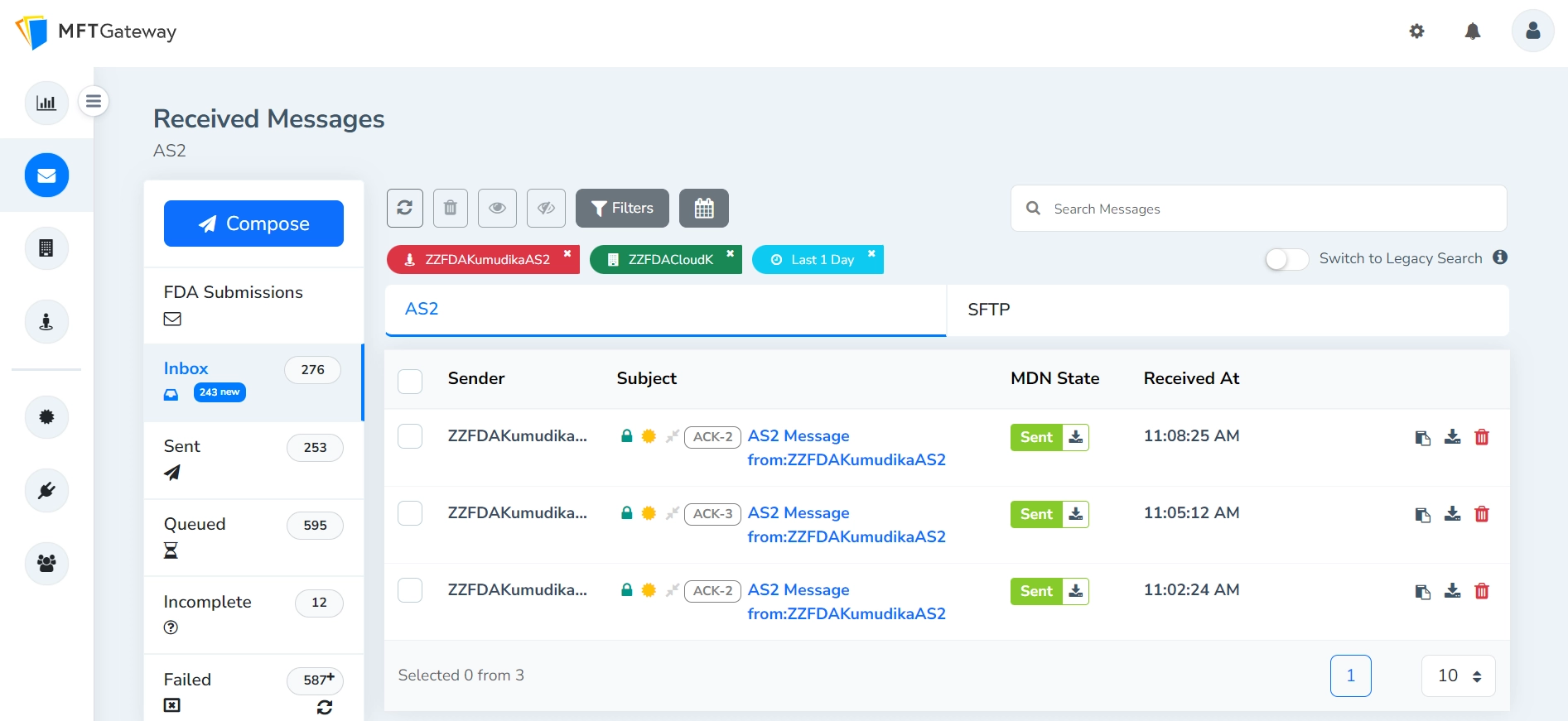Open the dashboard chart icon in the sidebar
Screen dimensions: 1568x721
point(46,103)
